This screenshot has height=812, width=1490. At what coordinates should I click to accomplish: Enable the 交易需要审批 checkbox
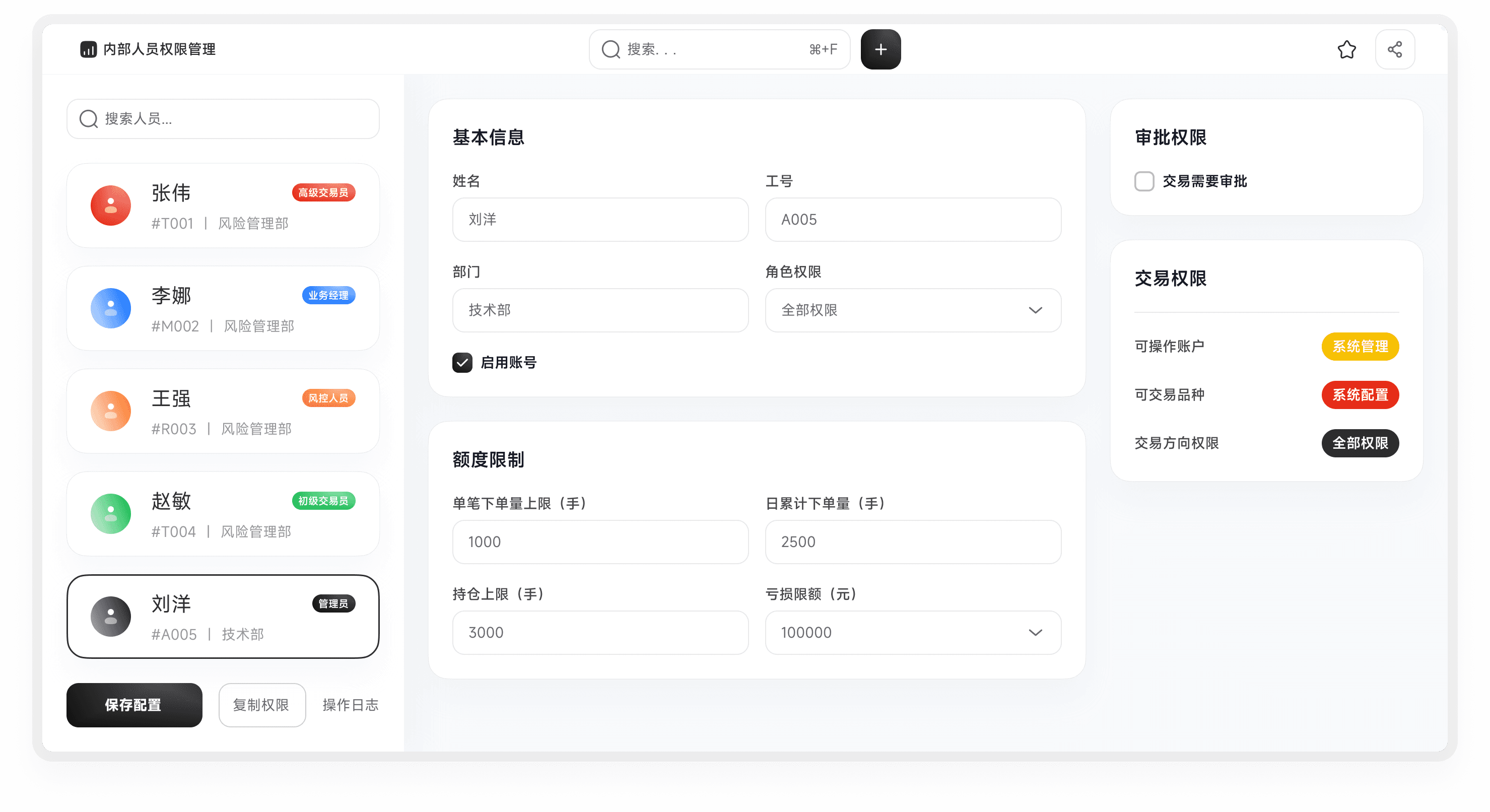(x=1143, y=182)
